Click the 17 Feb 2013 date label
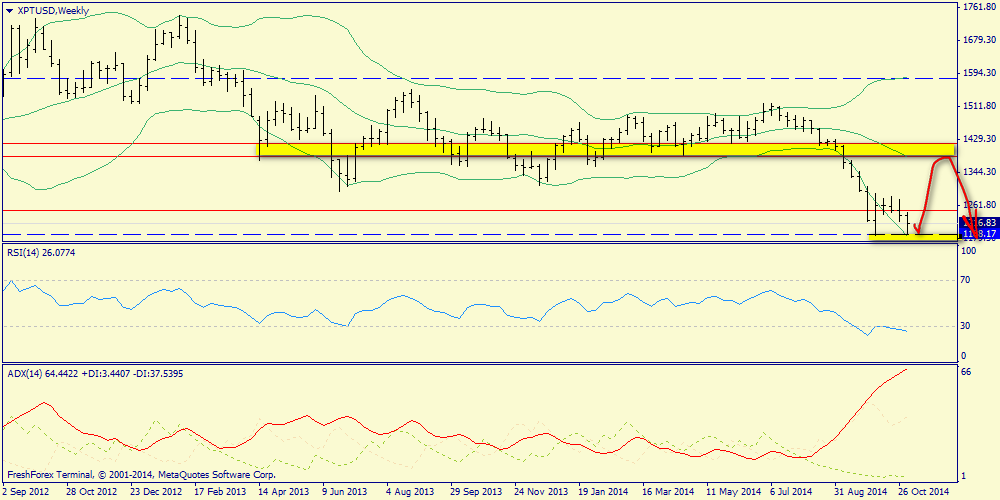 click(x=219, y=492)
